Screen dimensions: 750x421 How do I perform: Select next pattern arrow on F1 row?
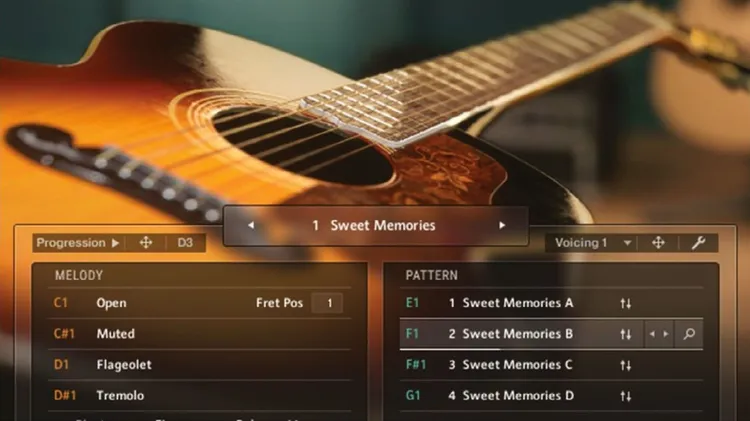pyautogui.click(x=666, y=334)
